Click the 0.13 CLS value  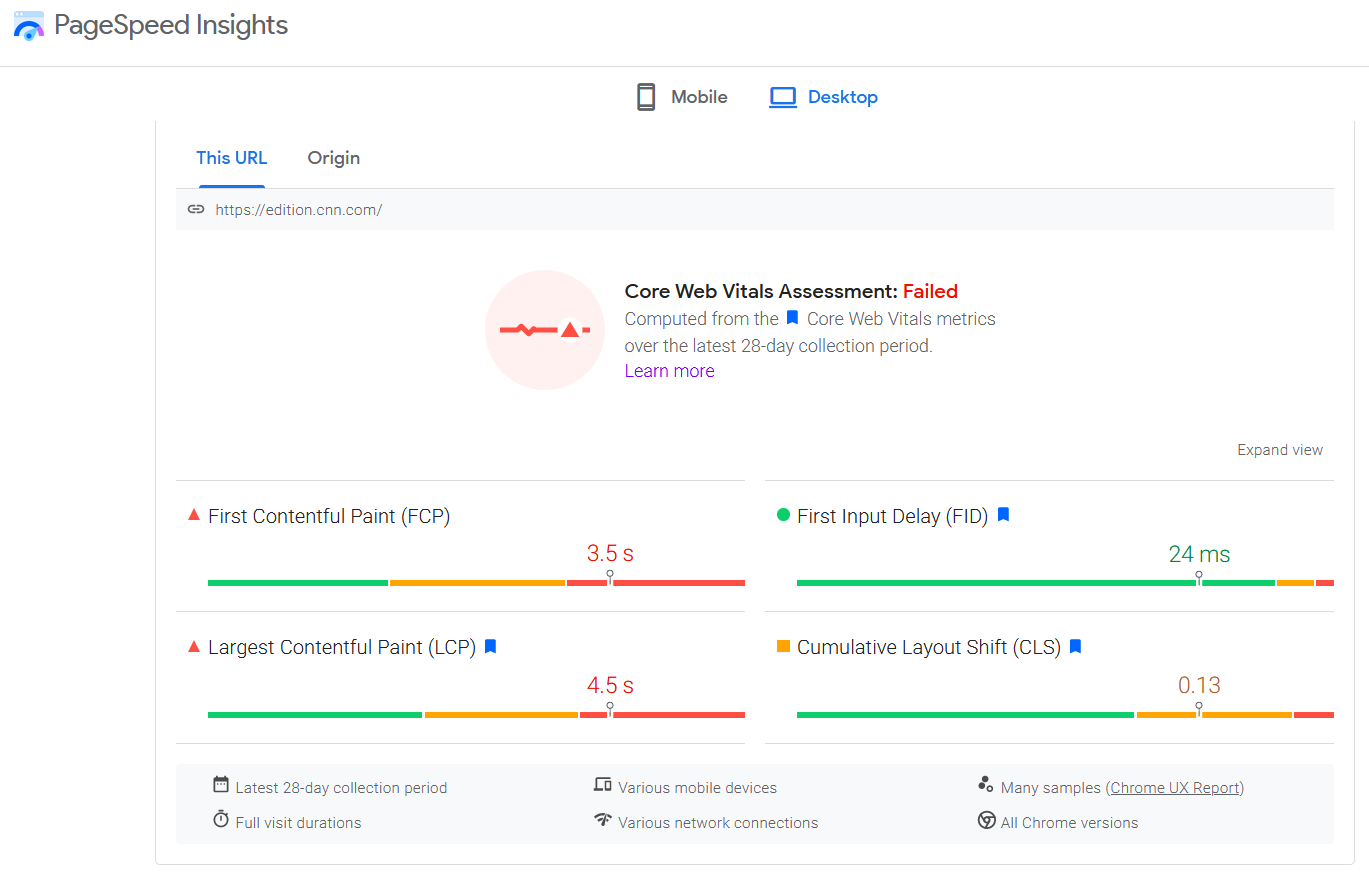pyautogui.click(x=1199, y=686)
